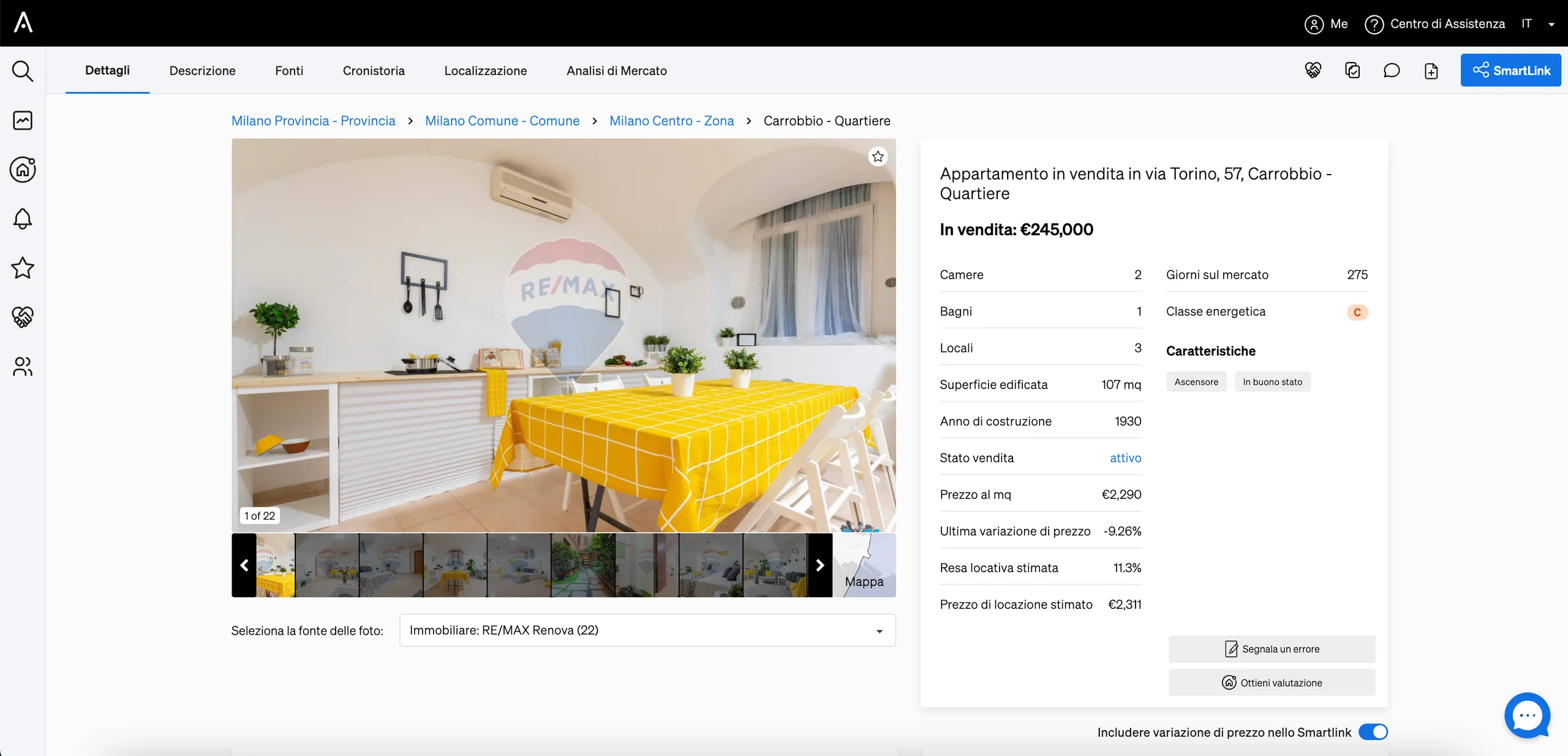Viewport: 1568px width, 756px height.
Task: Open the handshake icon in left sidebar
Action: click(x=23, y=317)
